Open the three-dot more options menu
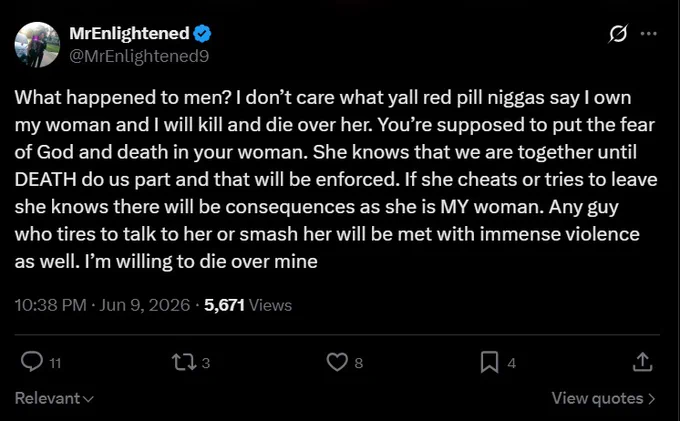This screenshot has height=421, width=680. click(x=648, y=33)
